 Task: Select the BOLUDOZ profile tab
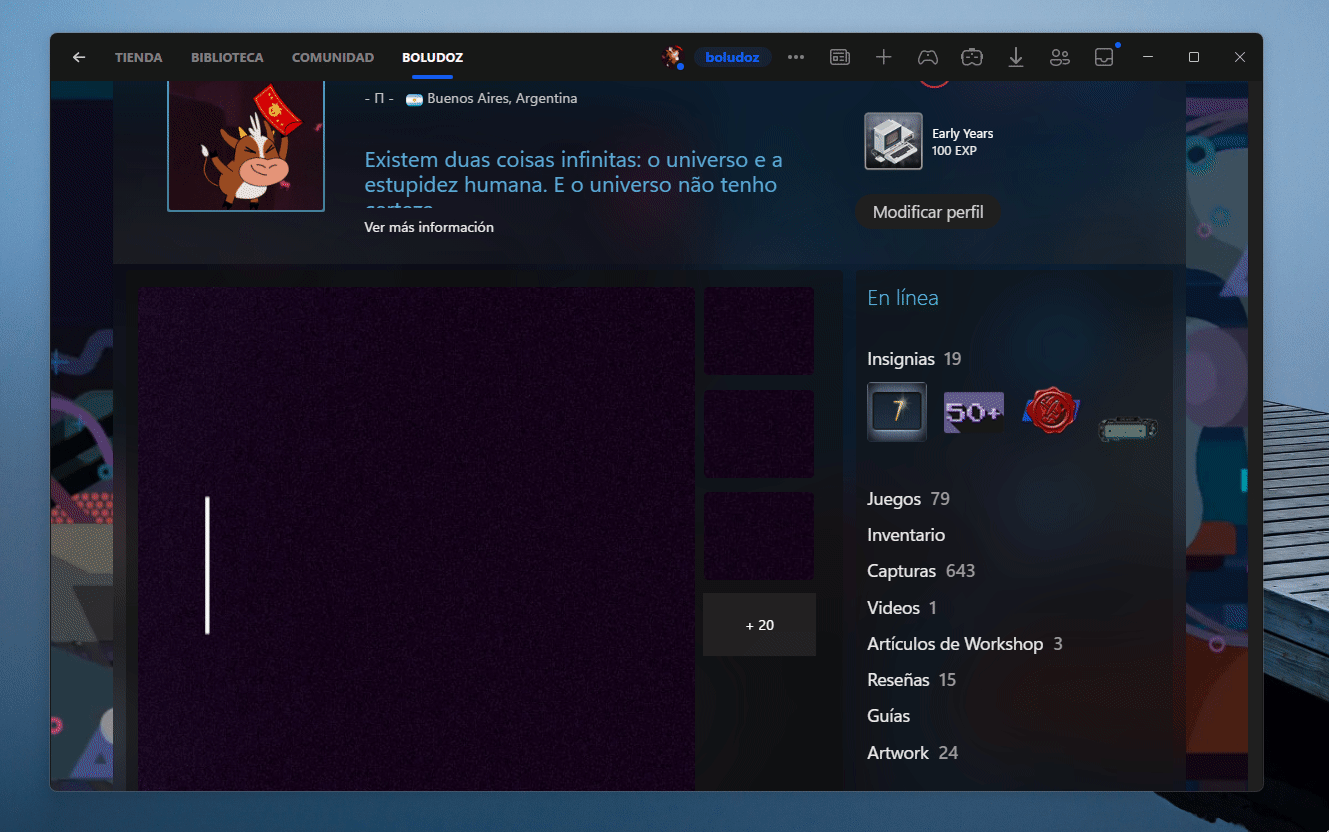point(432,58)
